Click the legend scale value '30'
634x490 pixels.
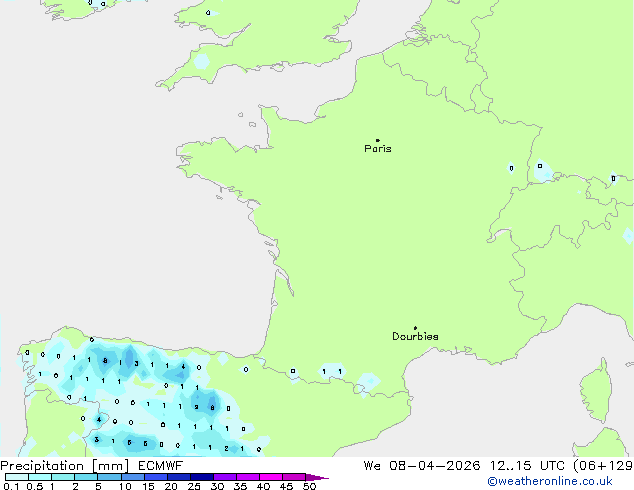(217, 486)
